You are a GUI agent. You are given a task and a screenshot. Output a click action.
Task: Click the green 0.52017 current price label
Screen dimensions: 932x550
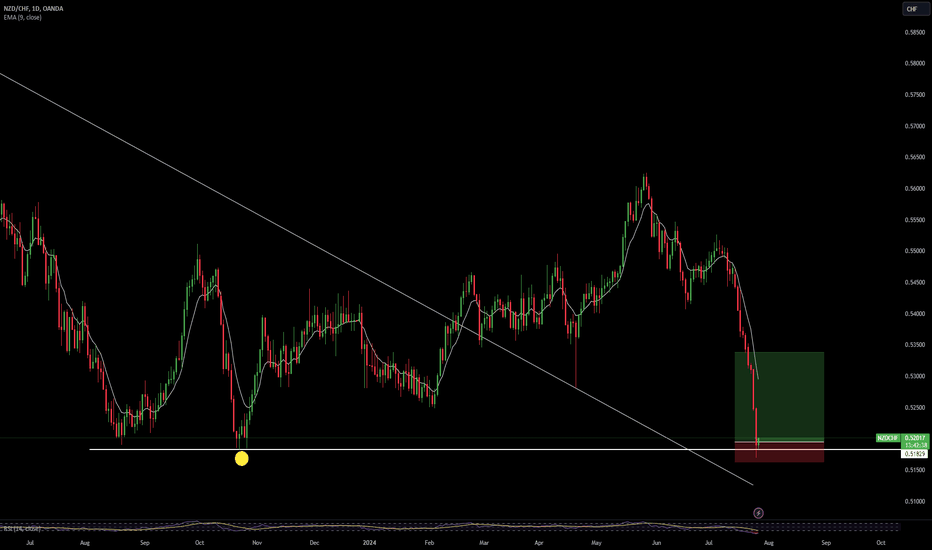[x=915, y=438]
